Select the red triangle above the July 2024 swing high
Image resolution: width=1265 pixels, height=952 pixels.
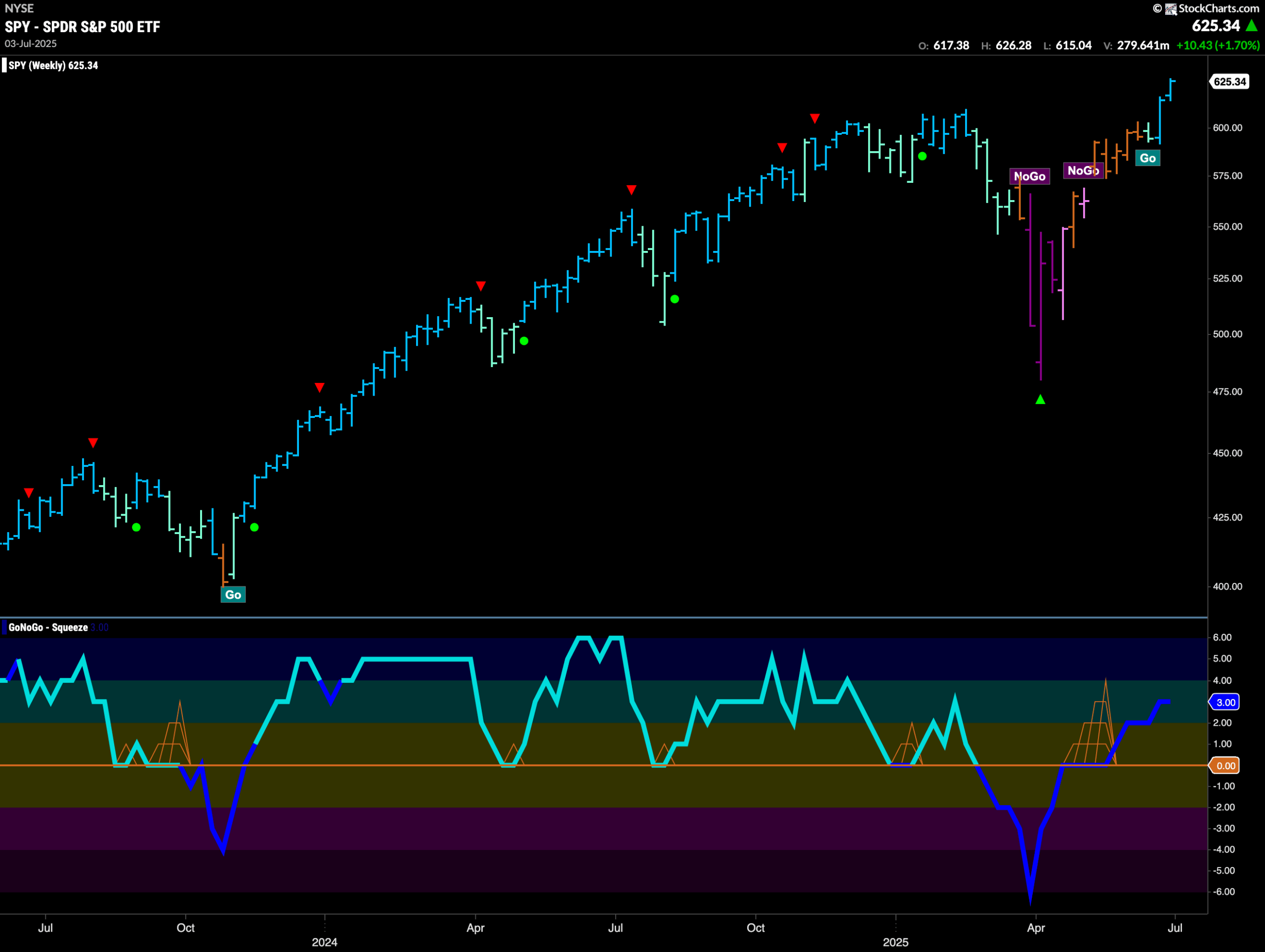[x=632, y=189]
